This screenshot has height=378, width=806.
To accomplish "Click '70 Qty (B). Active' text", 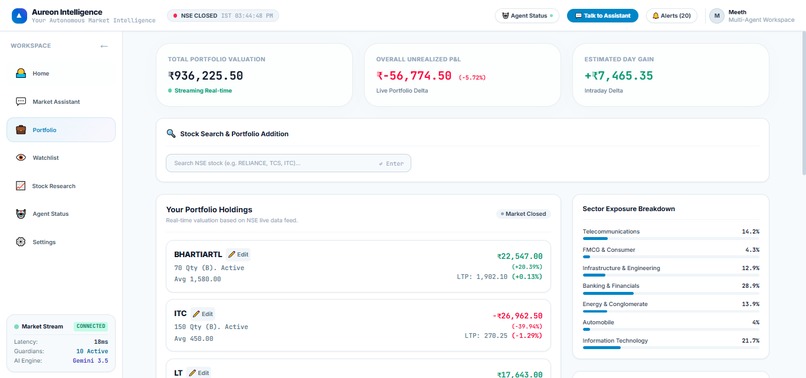I will [x=209, y=268].
